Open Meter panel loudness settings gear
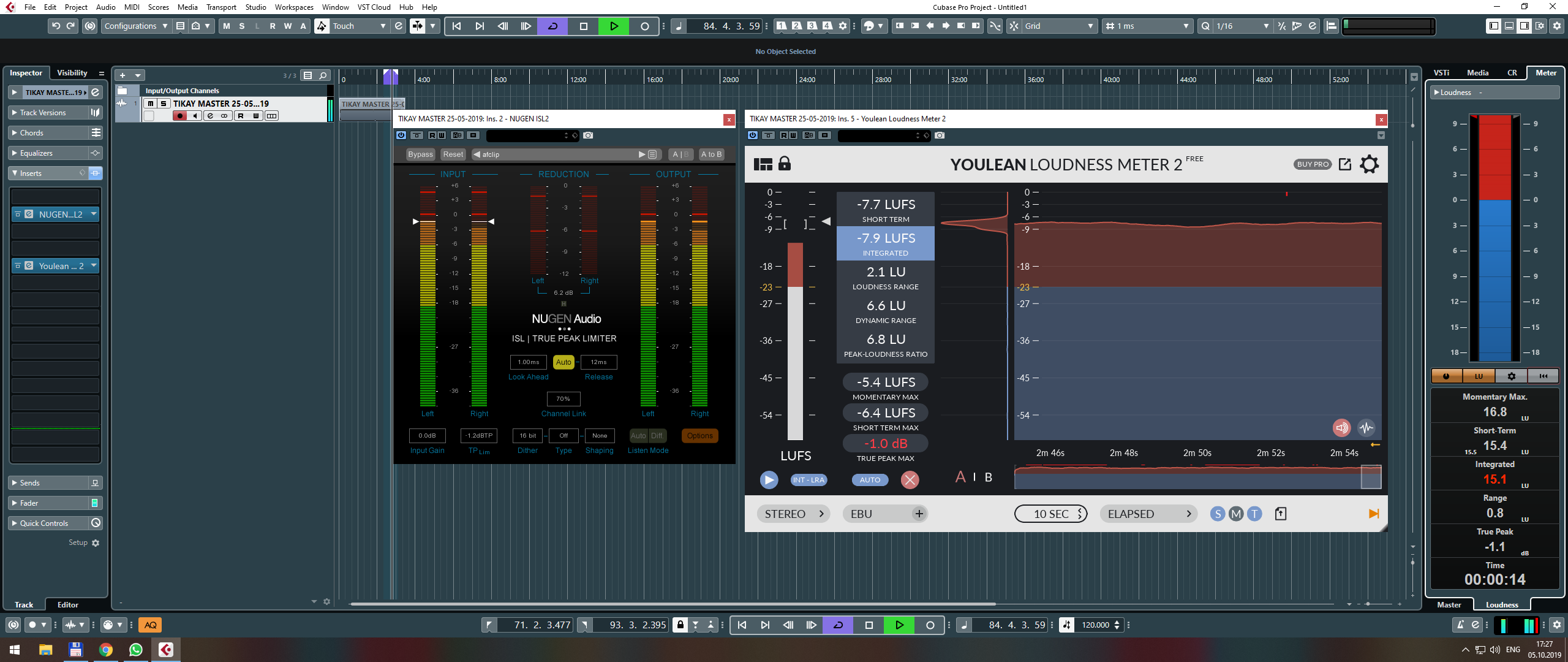Screen dimensions: 1568x662 [1511, 376]
